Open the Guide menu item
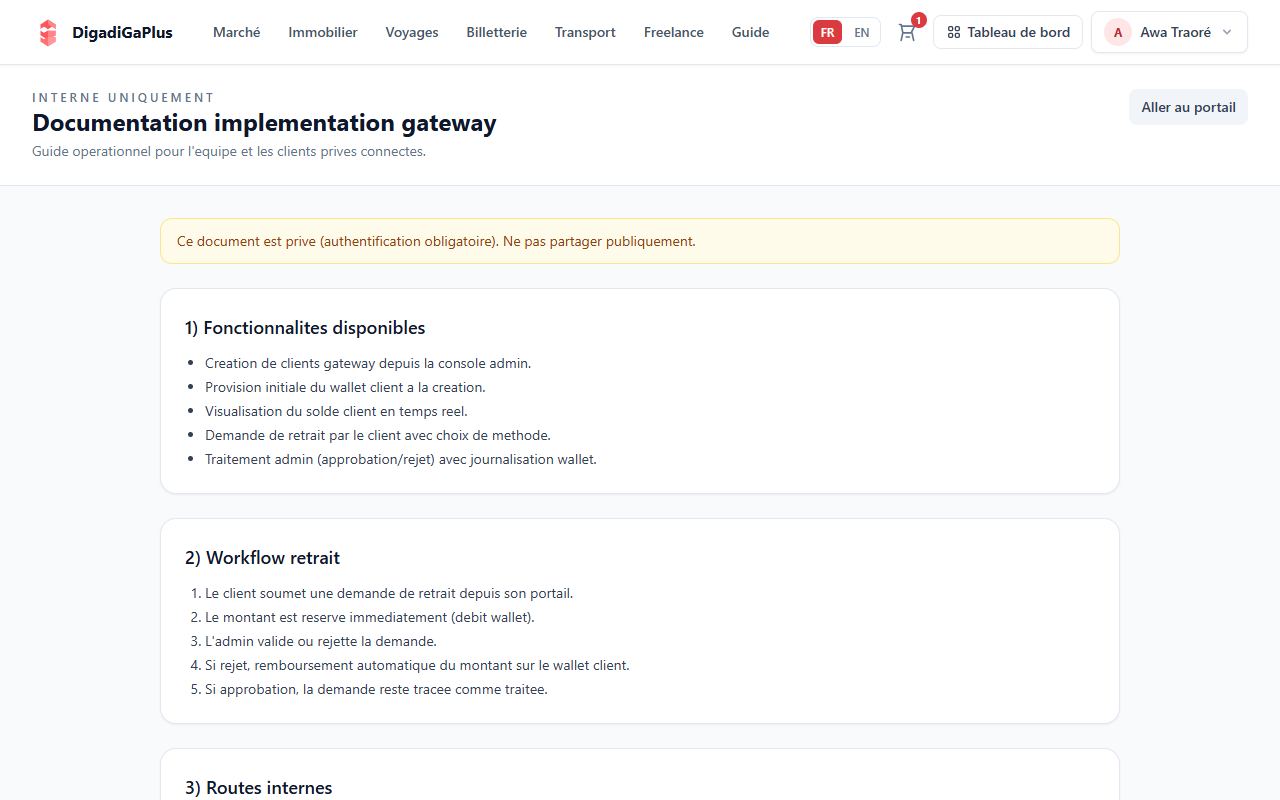The height and width of the screenshot is (800, 1280). (x=751, y=32)
